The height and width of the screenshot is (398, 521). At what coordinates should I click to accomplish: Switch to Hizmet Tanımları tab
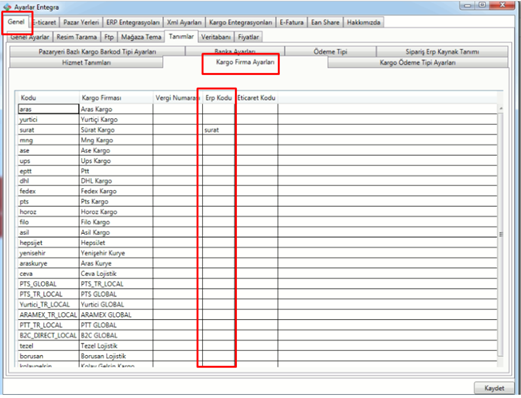pos(86,63)
